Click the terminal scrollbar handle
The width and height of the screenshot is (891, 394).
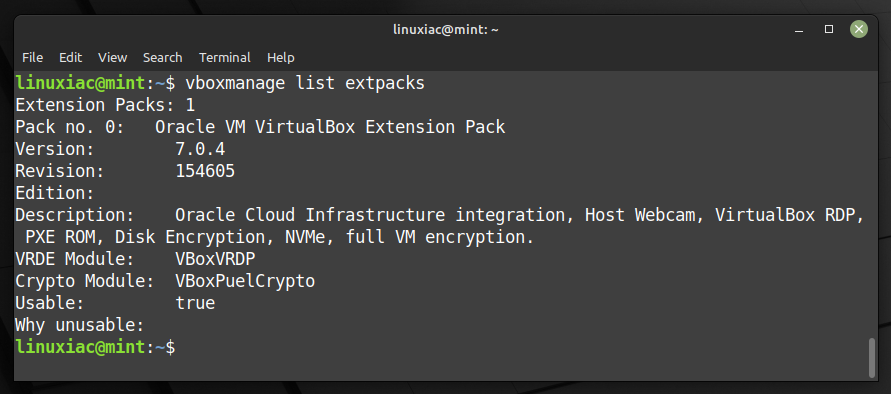coord(872,358)
